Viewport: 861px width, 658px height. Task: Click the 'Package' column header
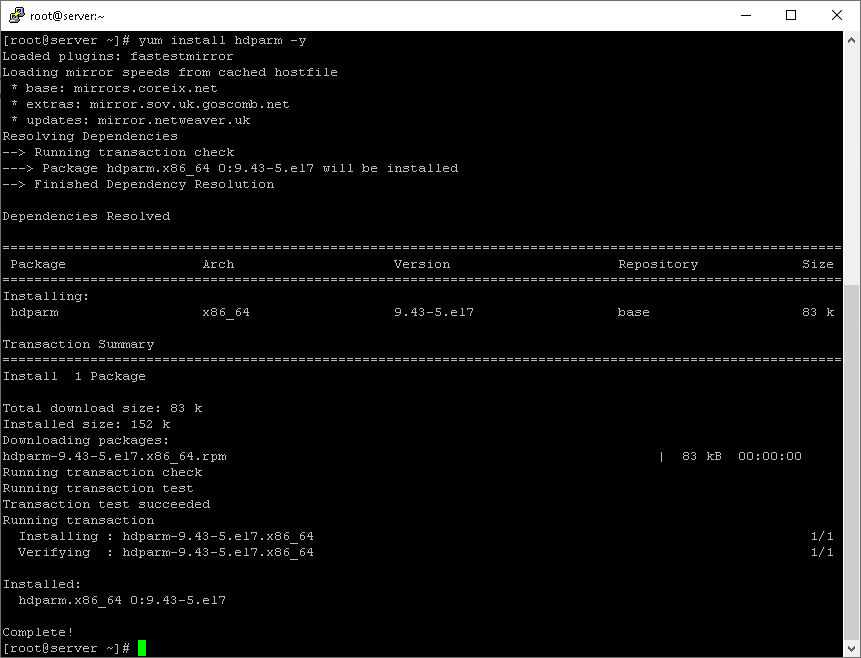[x=38, y=264]
